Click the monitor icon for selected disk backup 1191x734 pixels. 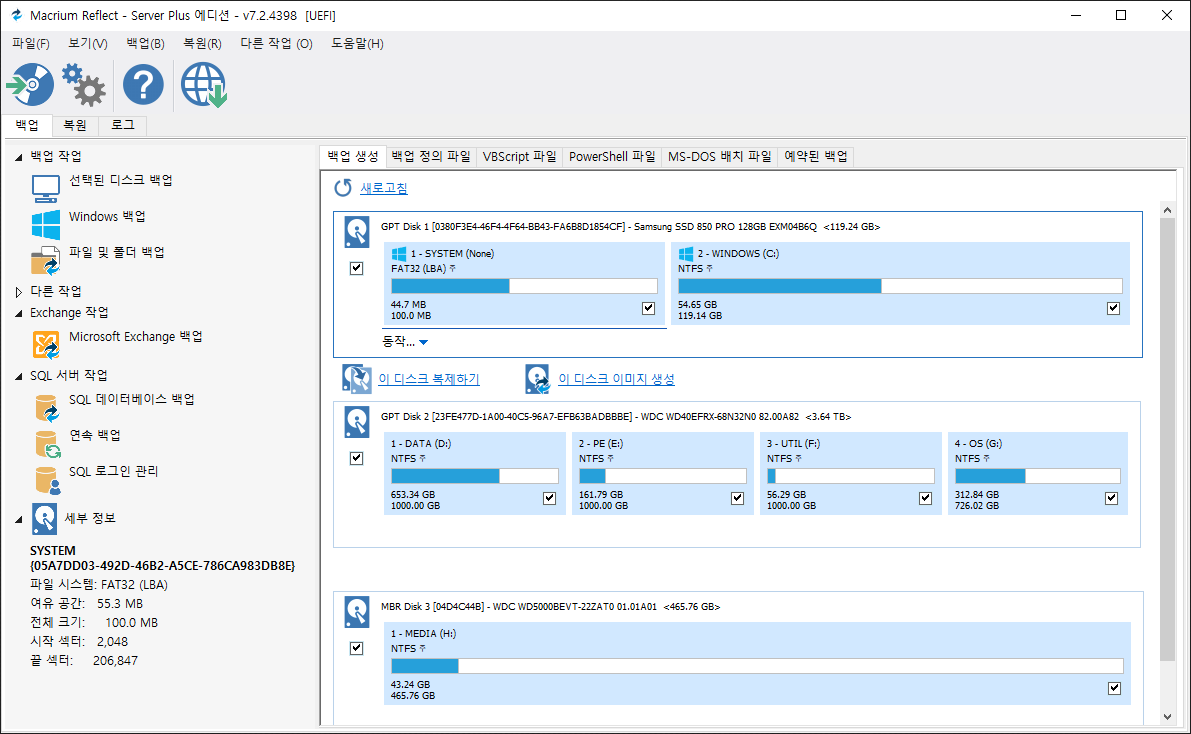[46, 188]
